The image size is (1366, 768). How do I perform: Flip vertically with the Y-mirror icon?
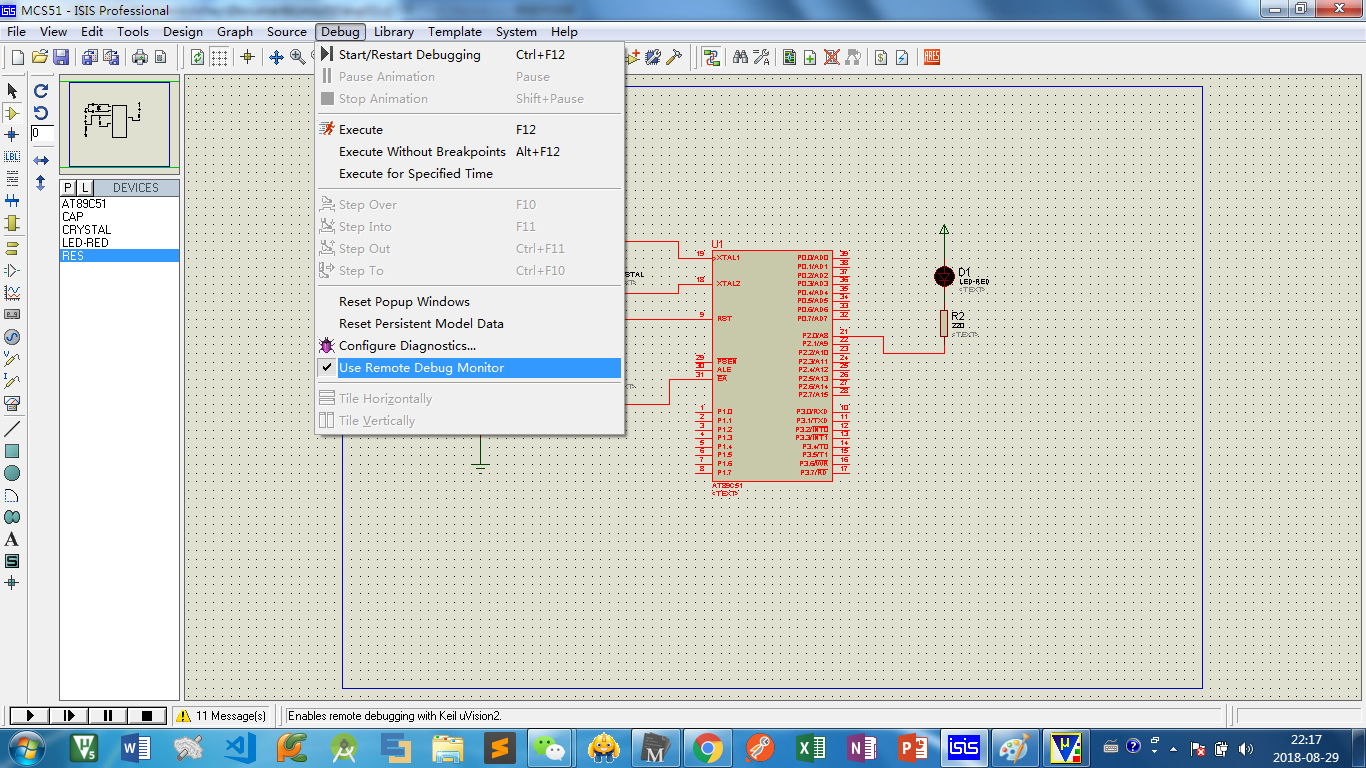pos(41,183)
